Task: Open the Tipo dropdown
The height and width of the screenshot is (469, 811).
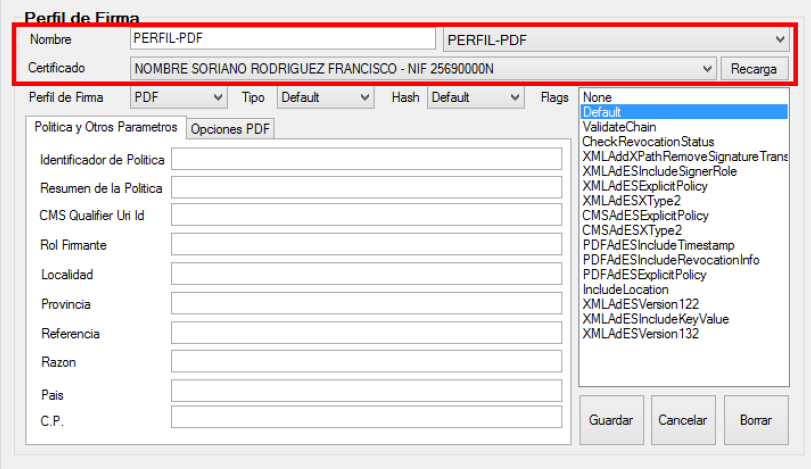Action: pos(325,97)
